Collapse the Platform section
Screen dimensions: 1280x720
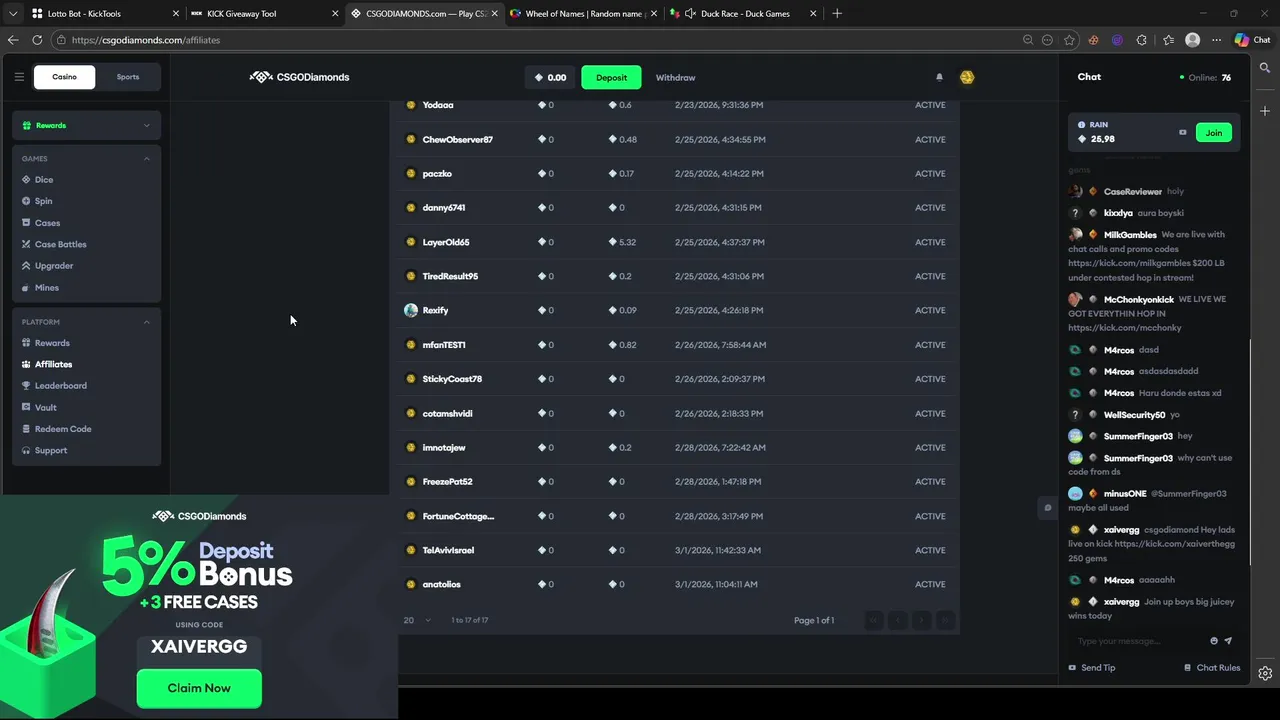147,322
